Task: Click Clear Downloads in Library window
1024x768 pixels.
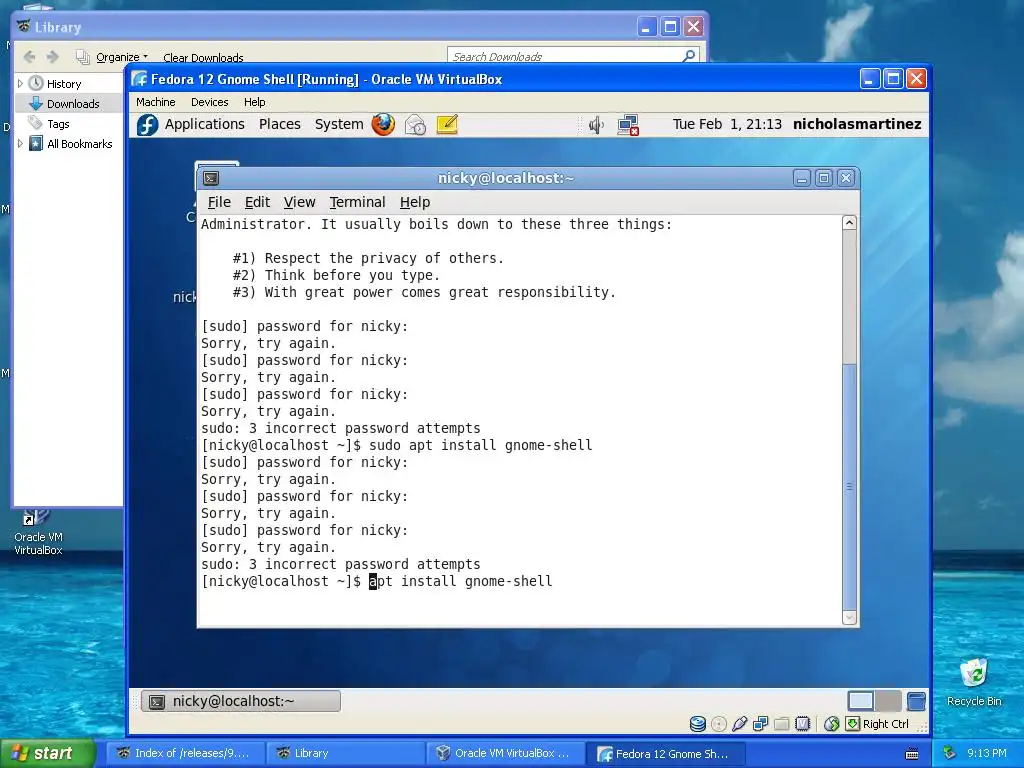Action: (203, 57)
